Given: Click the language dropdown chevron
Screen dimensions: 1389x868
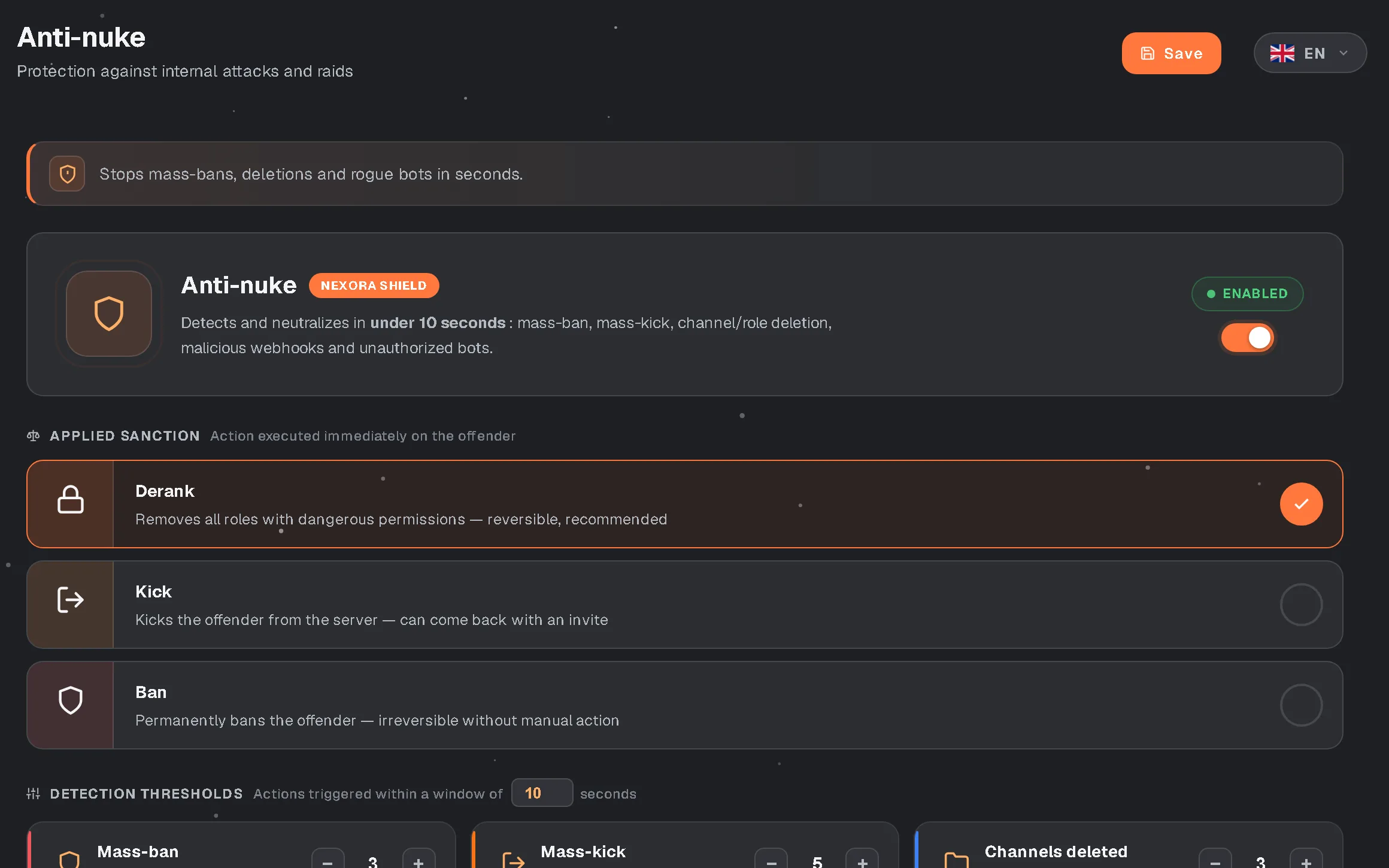Looking at the screenshot, I should [x=1343, y=53].
